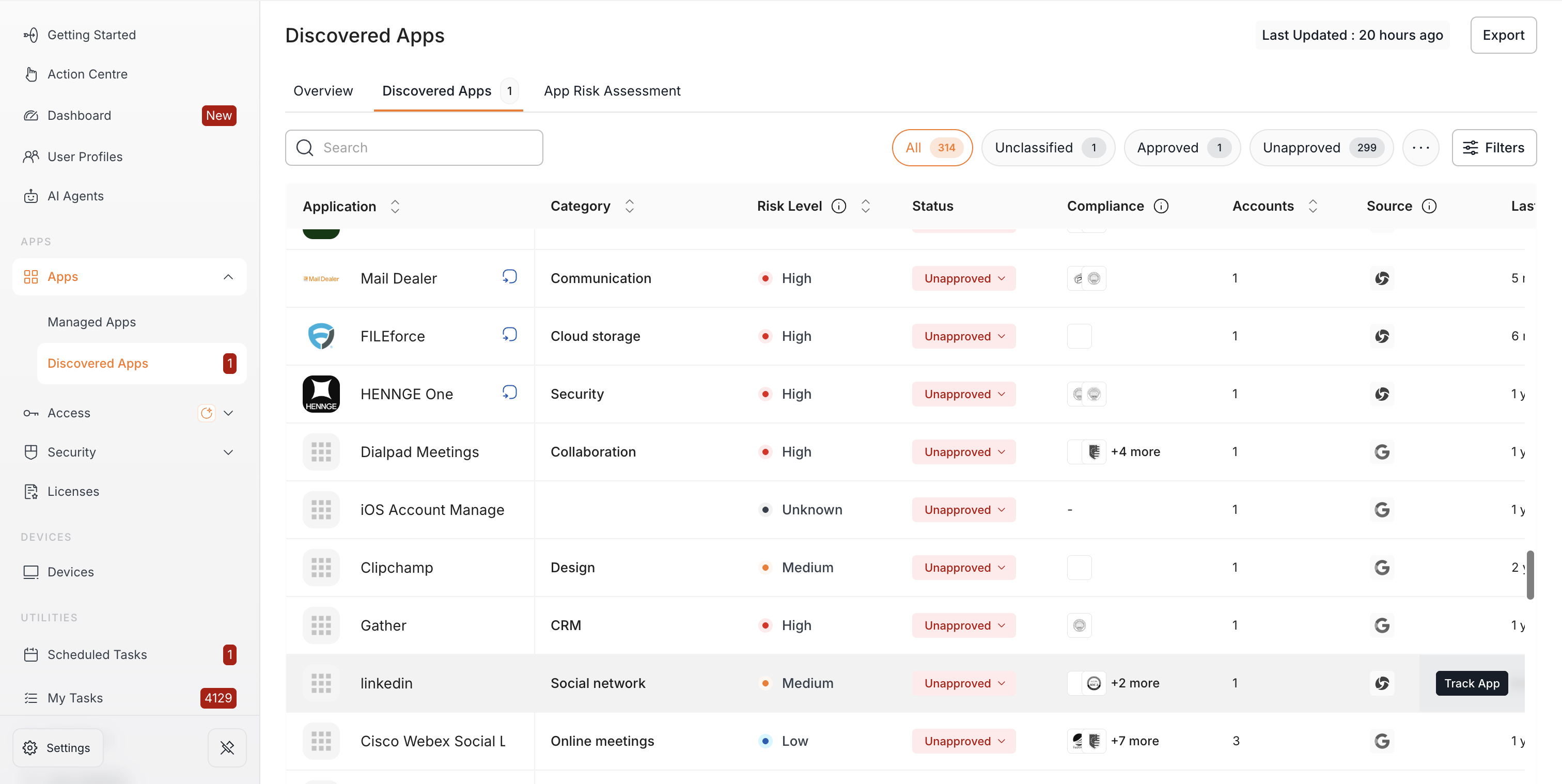Viewport: 1562px width, 784px height.
Task: Expand the Security sidebar group
Action: tap(228, 452)
